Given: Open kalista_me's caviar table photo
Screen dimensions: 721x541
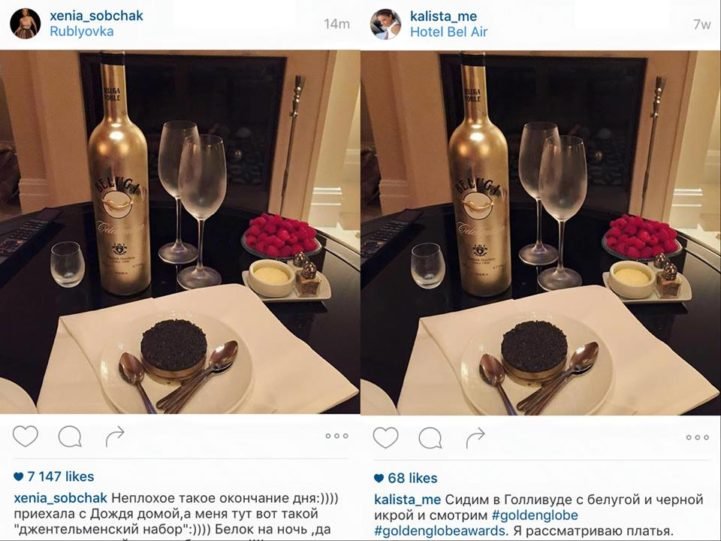Looking at the screenshot, I should click(541, 233).
